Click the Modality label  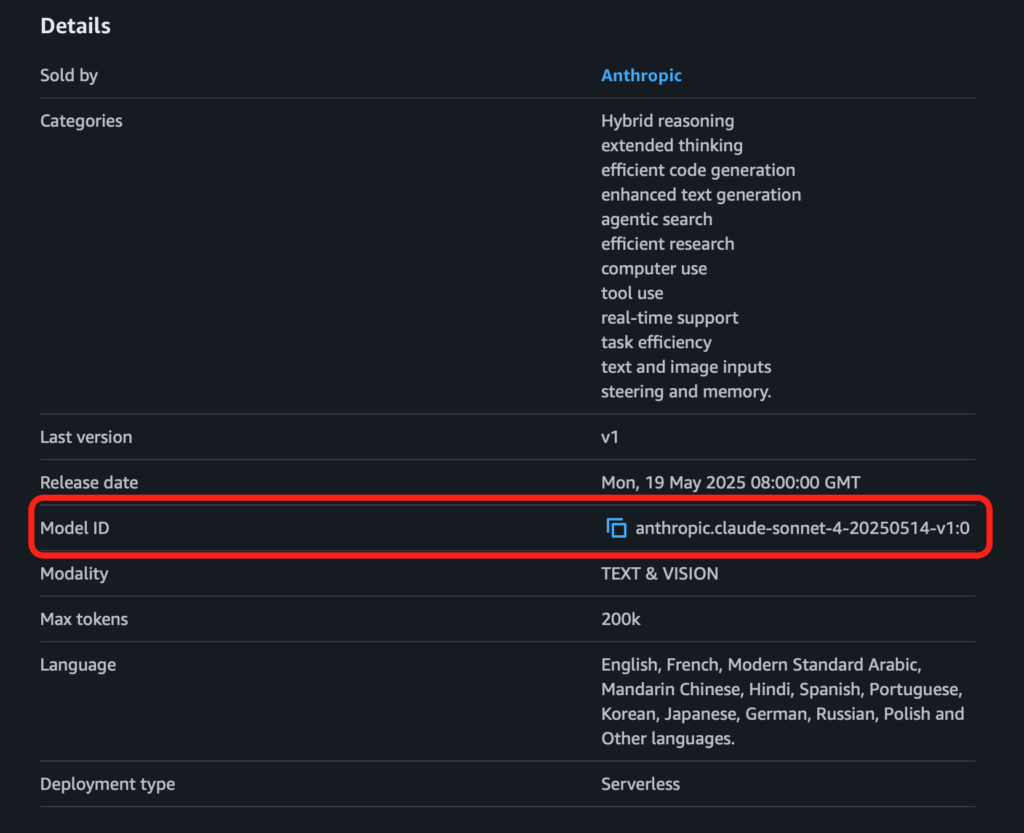pyautogui.click(x=74, y=573)
